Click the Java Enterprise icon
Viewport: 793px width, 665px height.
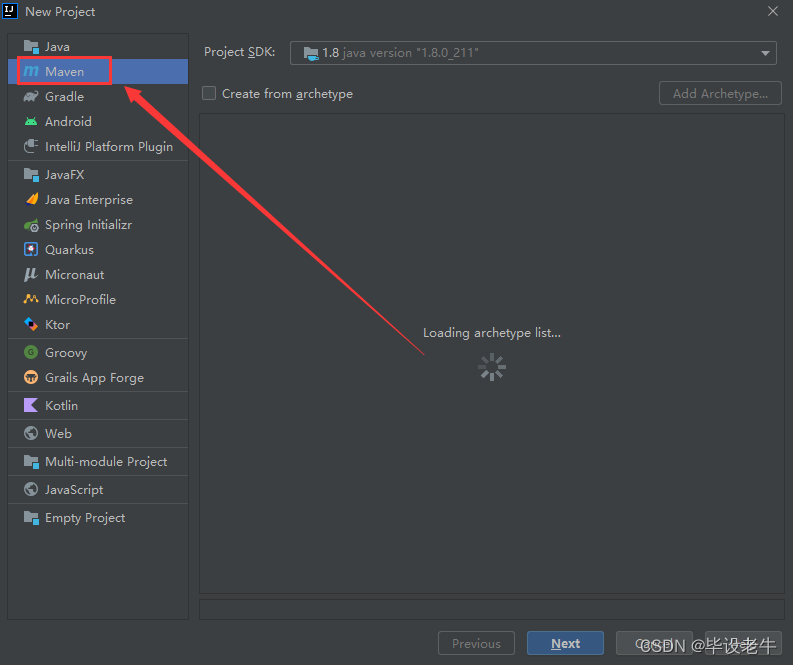[31, 199]
